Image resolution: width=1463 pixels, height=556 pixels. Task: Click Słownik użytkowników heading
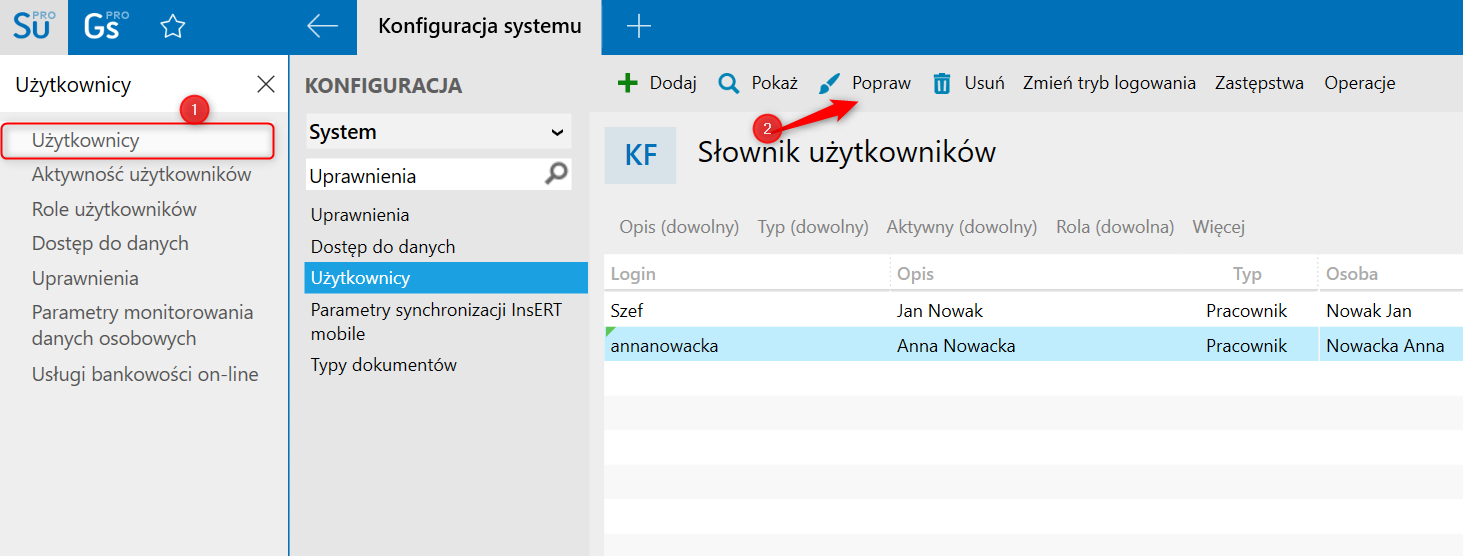click(x=846, y=152)
